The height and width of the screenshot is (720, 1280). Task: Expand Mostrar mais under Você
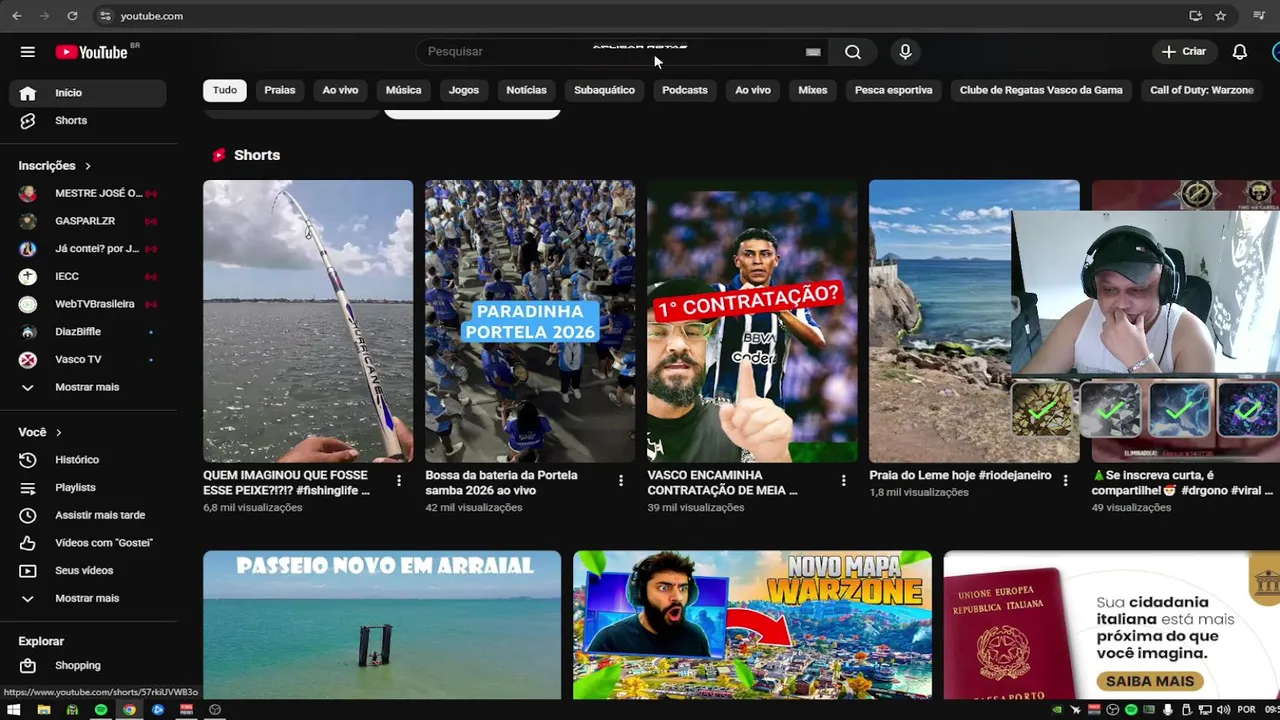coord(88,598)
